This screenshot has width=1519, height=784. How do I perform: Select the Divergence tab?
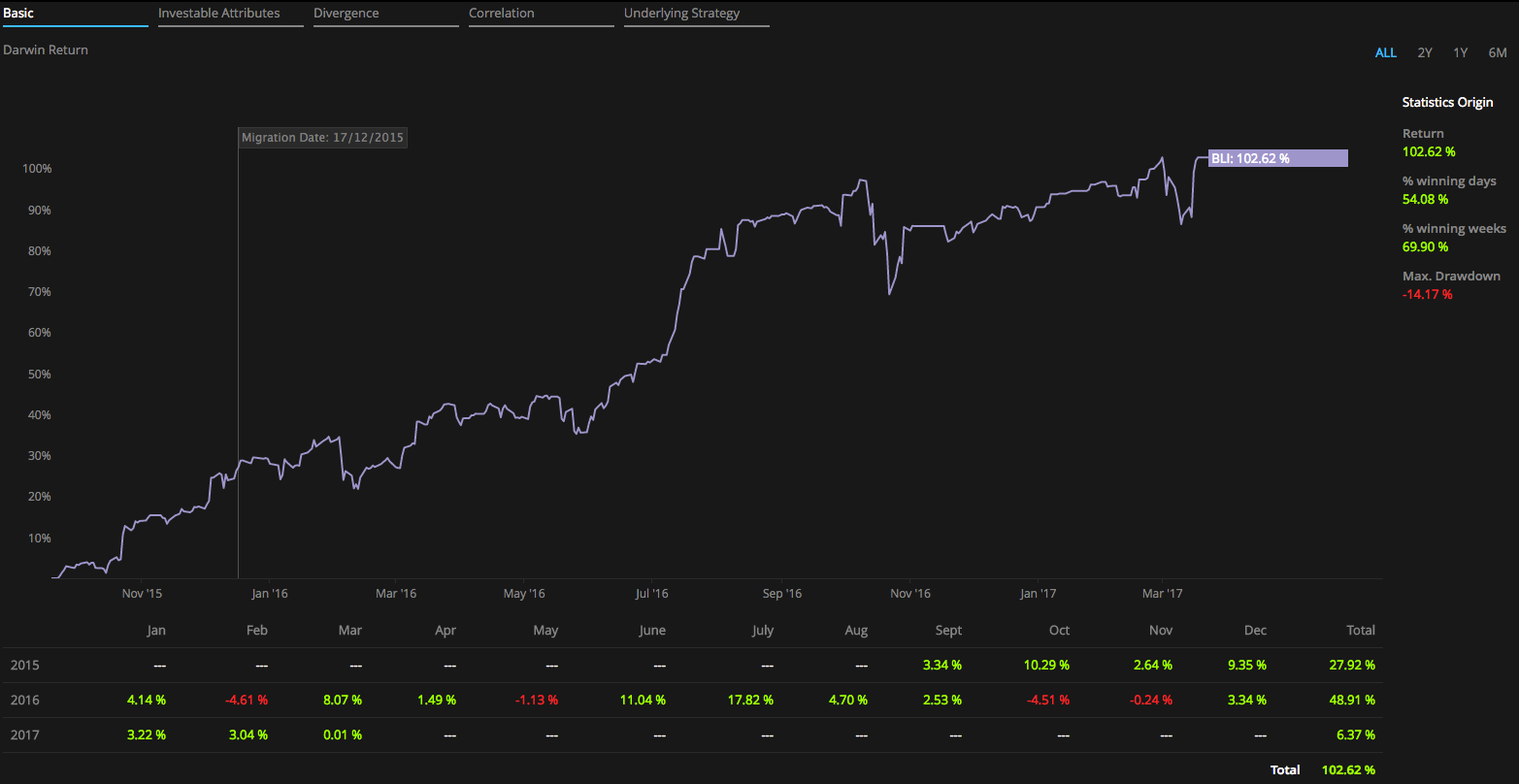[347, 14]
